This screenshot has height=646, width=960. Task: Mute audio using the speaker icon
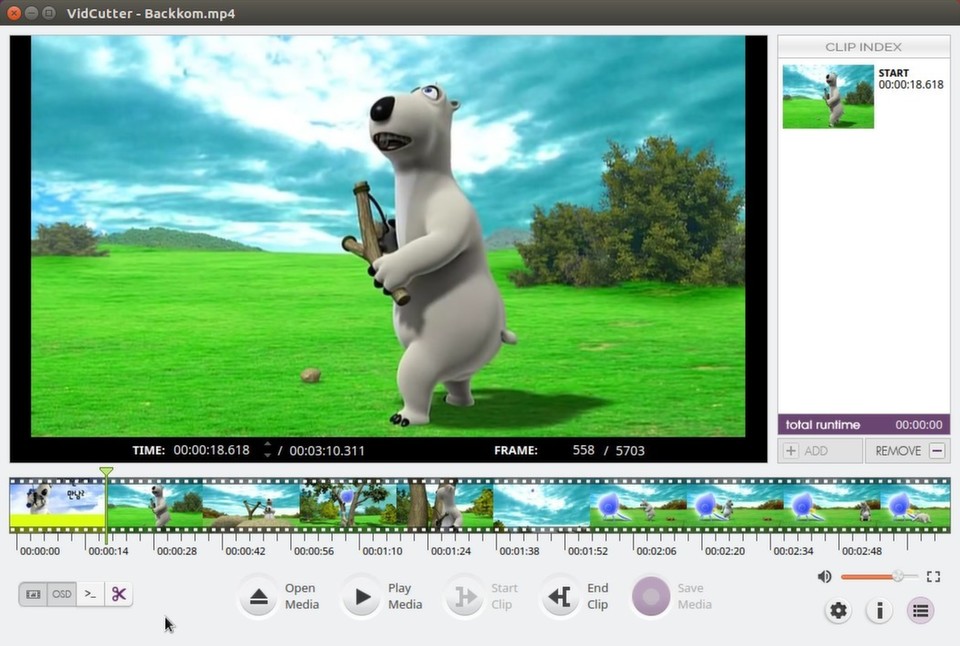pyautogui.click(x=825, y=576)
